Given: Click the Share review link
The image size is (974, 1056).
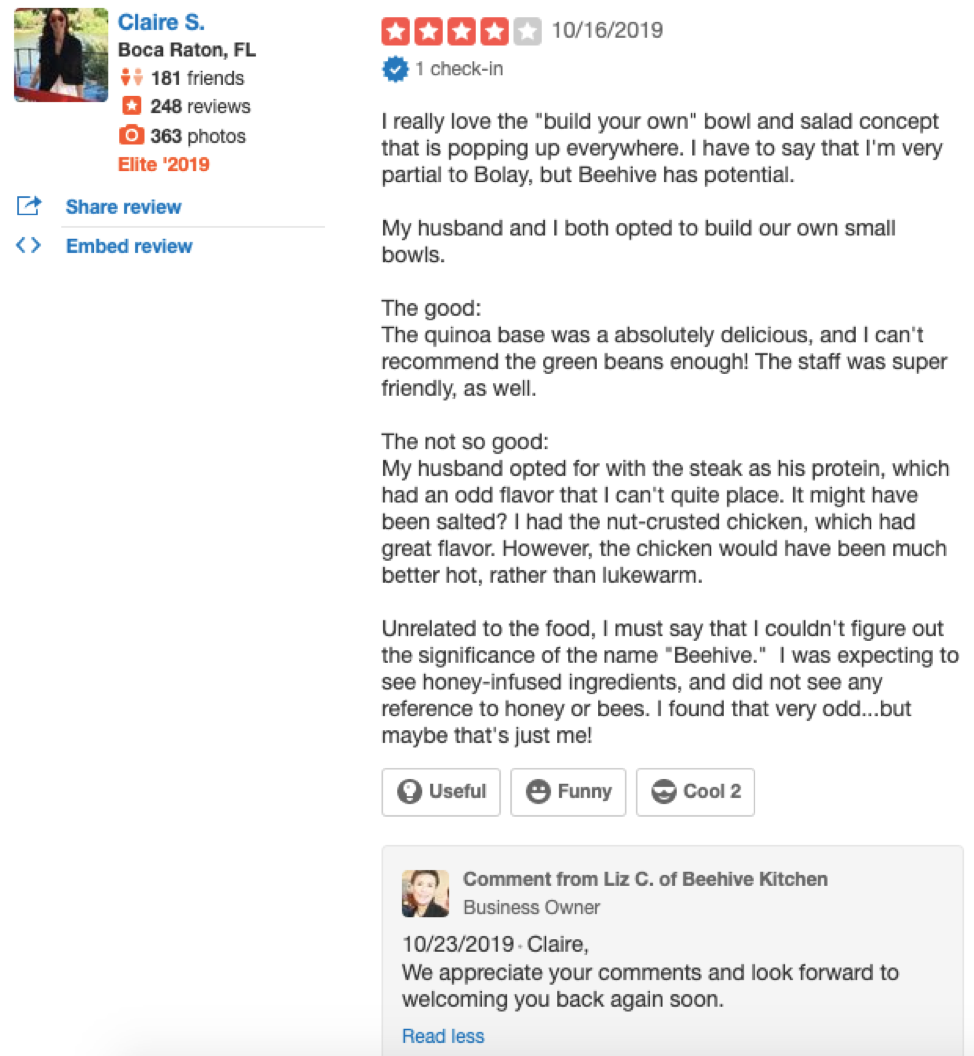Looking at the screenshot, I should (x=123, y=207).
